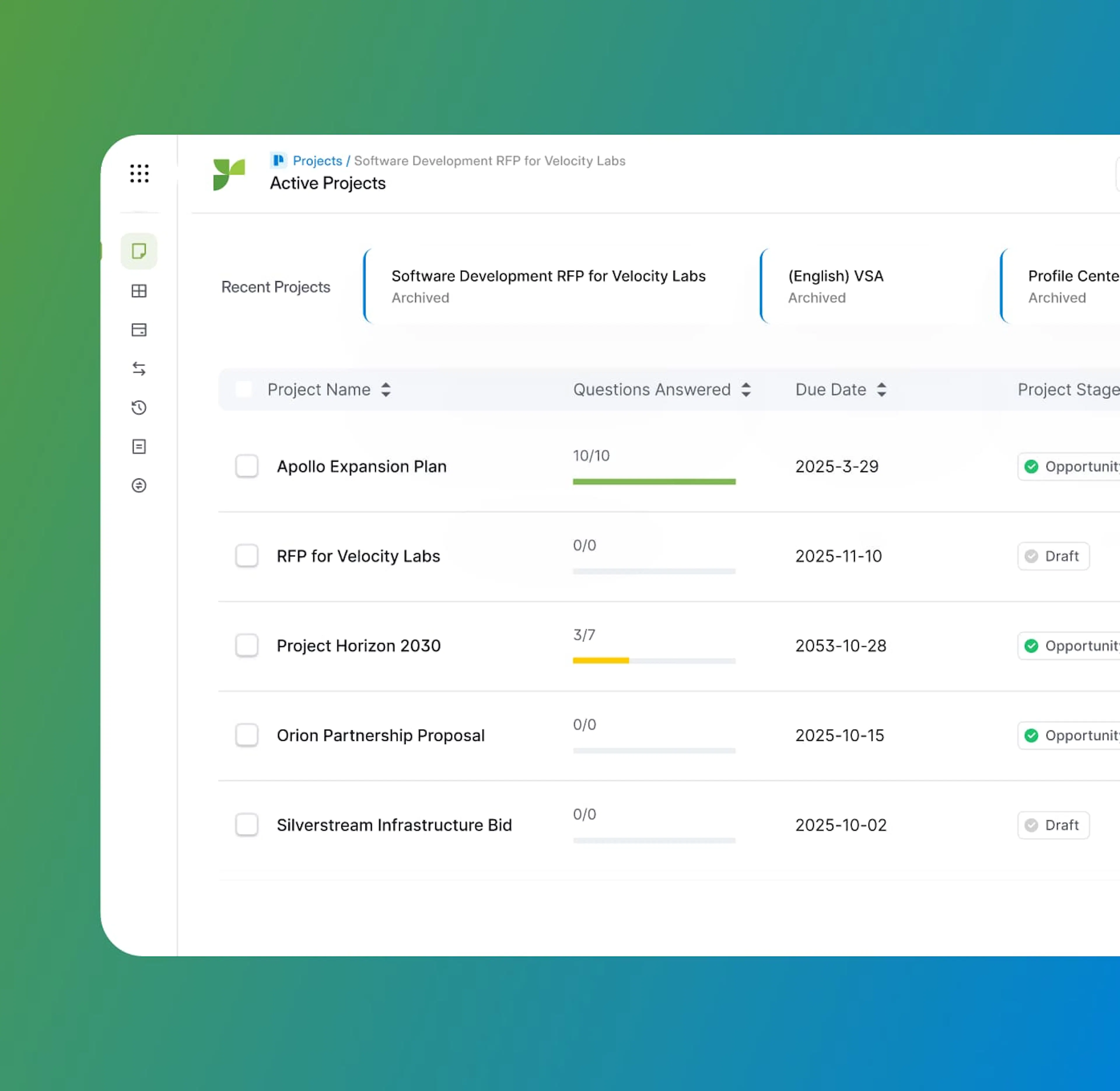Open history via the clock icon
Viewport: 1120px width, 1091px height.
click(139, 407)
